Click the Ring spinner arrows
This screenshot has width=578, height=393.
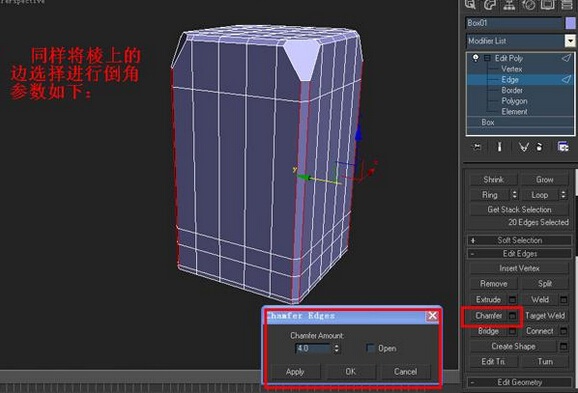tap(515, 194)
